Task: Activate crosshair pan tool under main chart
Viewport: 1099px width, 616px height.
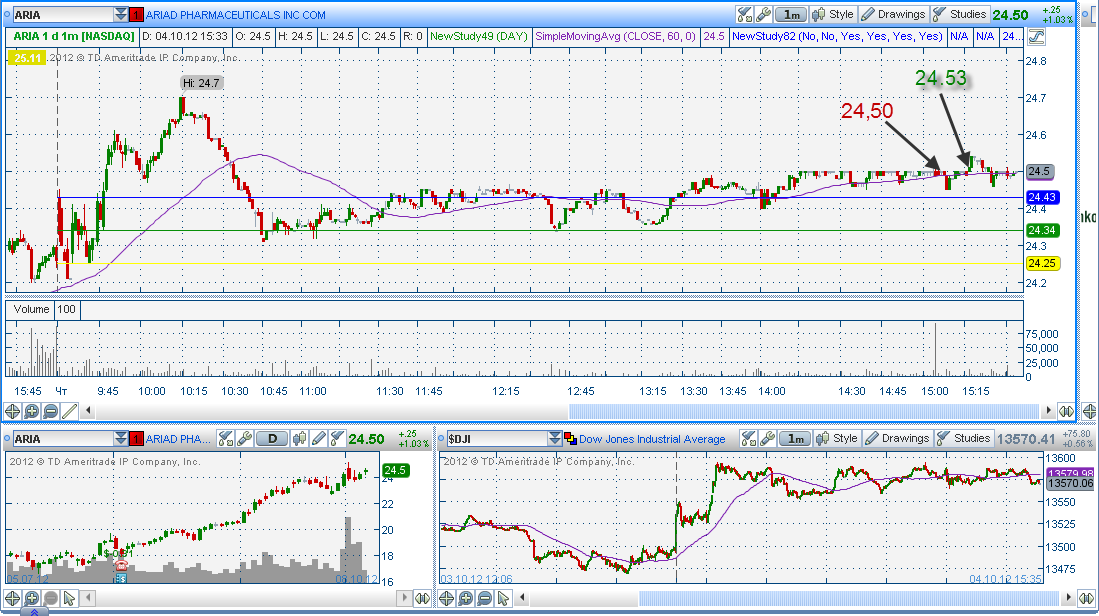Action: point(13,411)
